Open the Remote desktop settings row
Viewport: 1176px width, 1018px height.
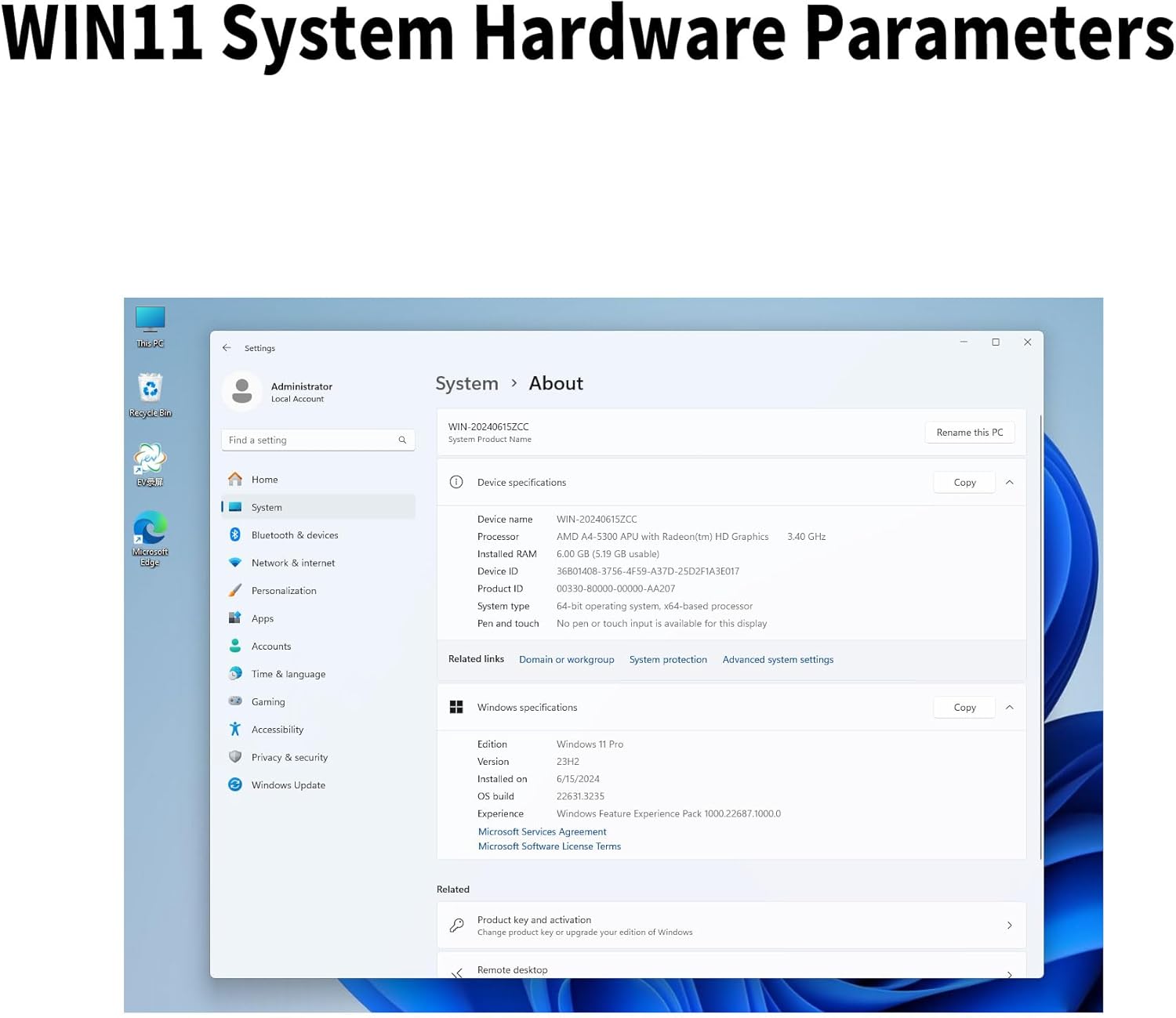731,965
